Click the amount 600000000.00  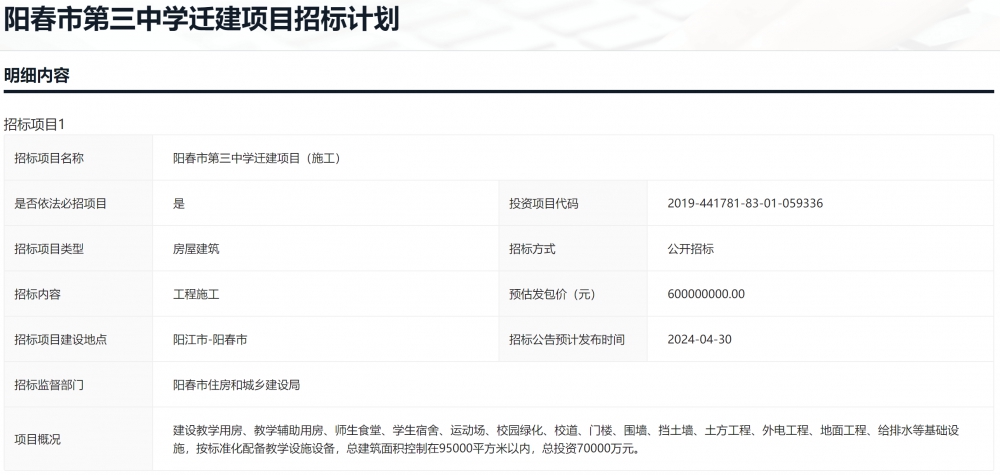706,295
